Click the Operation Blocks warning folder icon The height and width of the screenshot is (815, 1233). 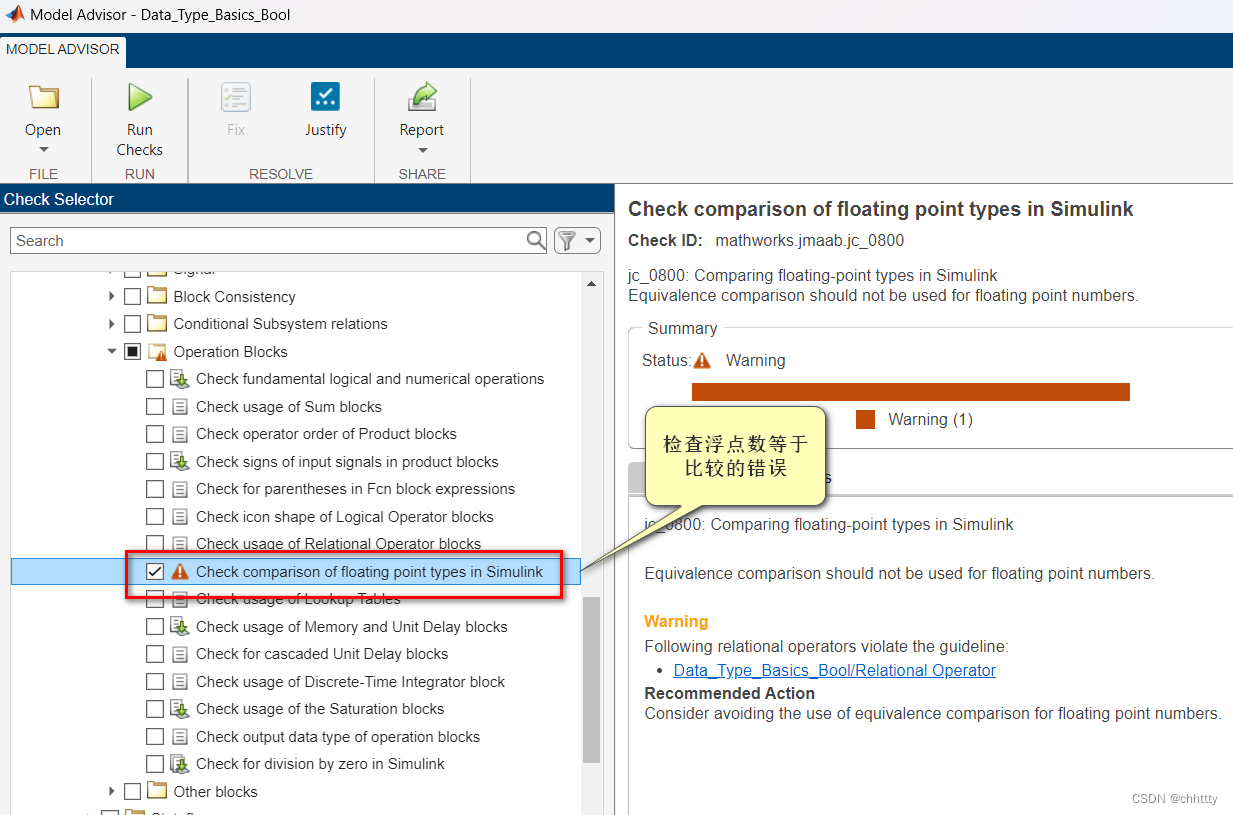click(x=157, y=351)
